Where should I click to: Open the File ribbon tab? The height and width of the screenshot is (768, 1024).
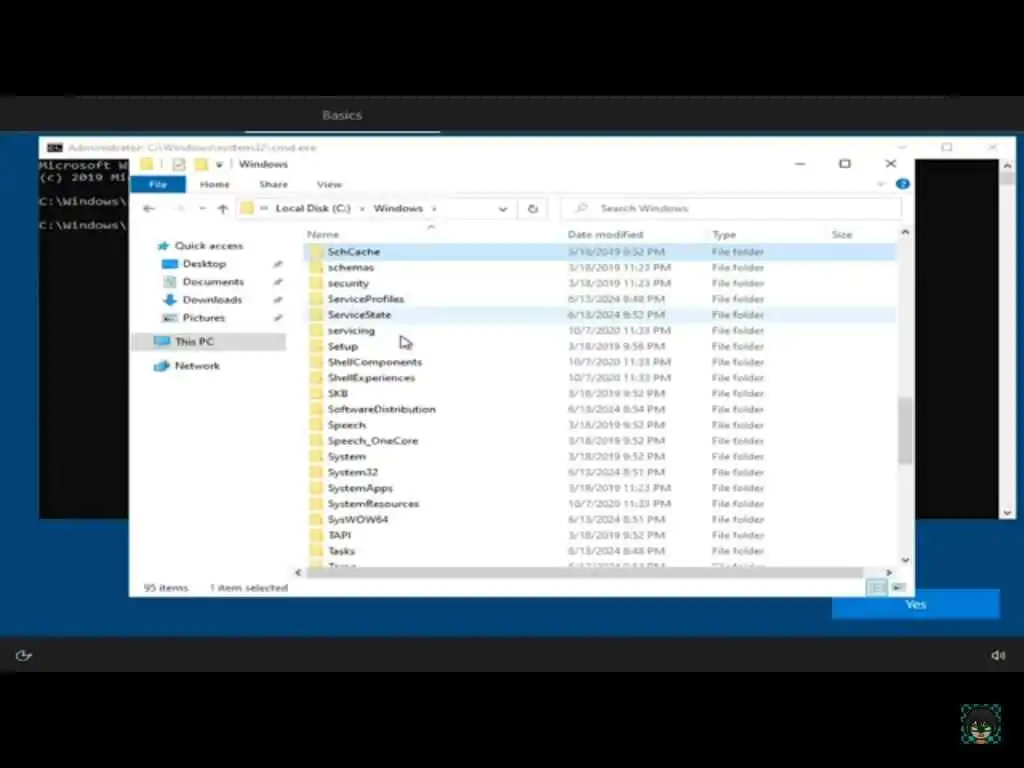(158, 184)
